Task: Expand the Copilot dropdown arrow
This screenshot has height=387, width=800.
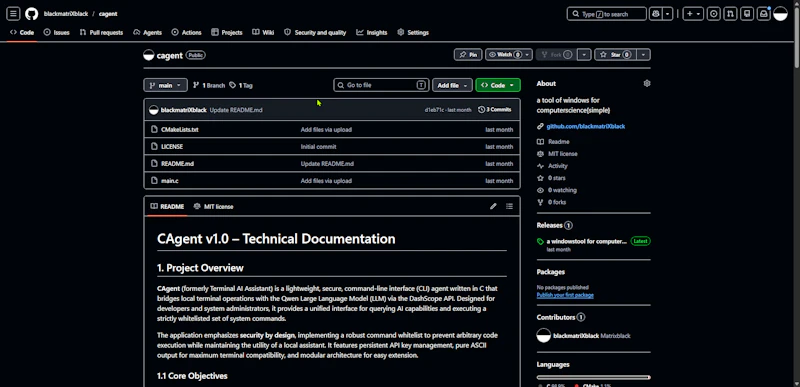Action: pos(667,14)
